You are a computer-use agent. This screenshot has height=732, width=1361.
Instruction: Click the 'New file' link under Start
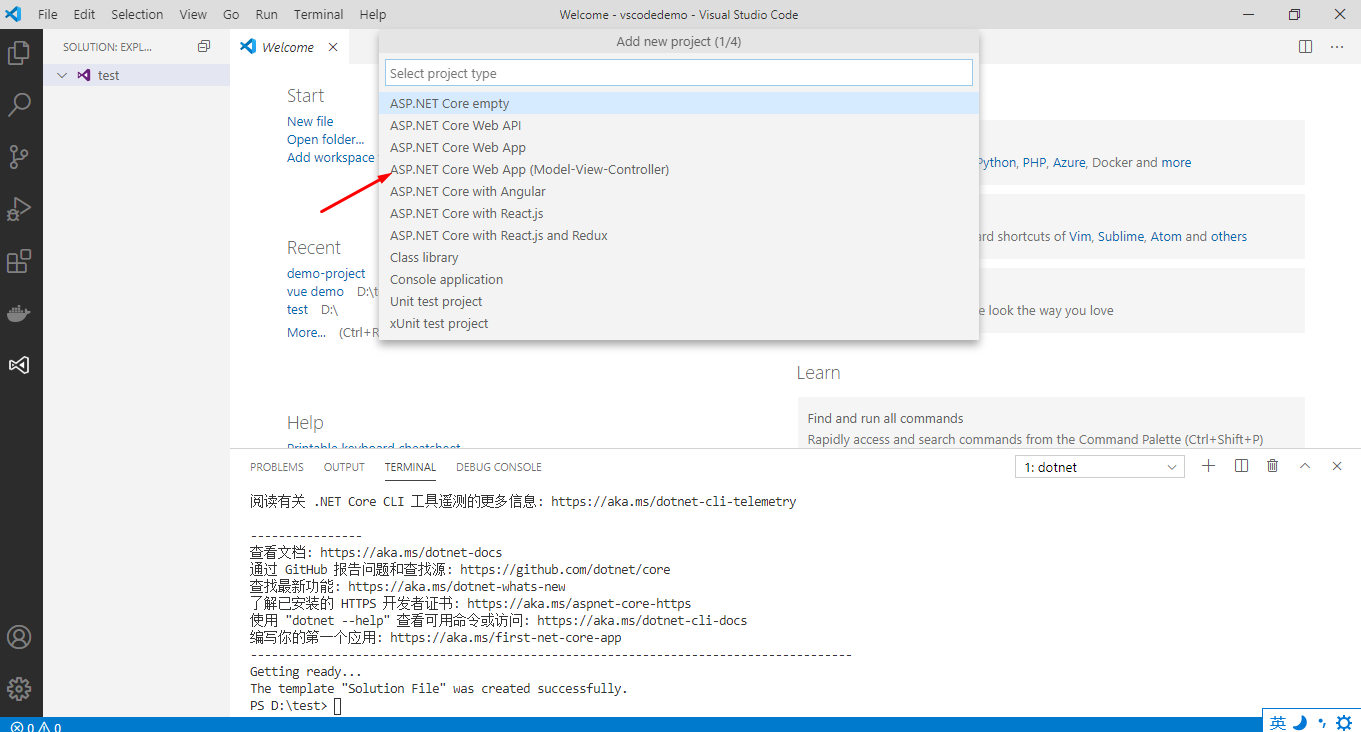coord(310,121)
